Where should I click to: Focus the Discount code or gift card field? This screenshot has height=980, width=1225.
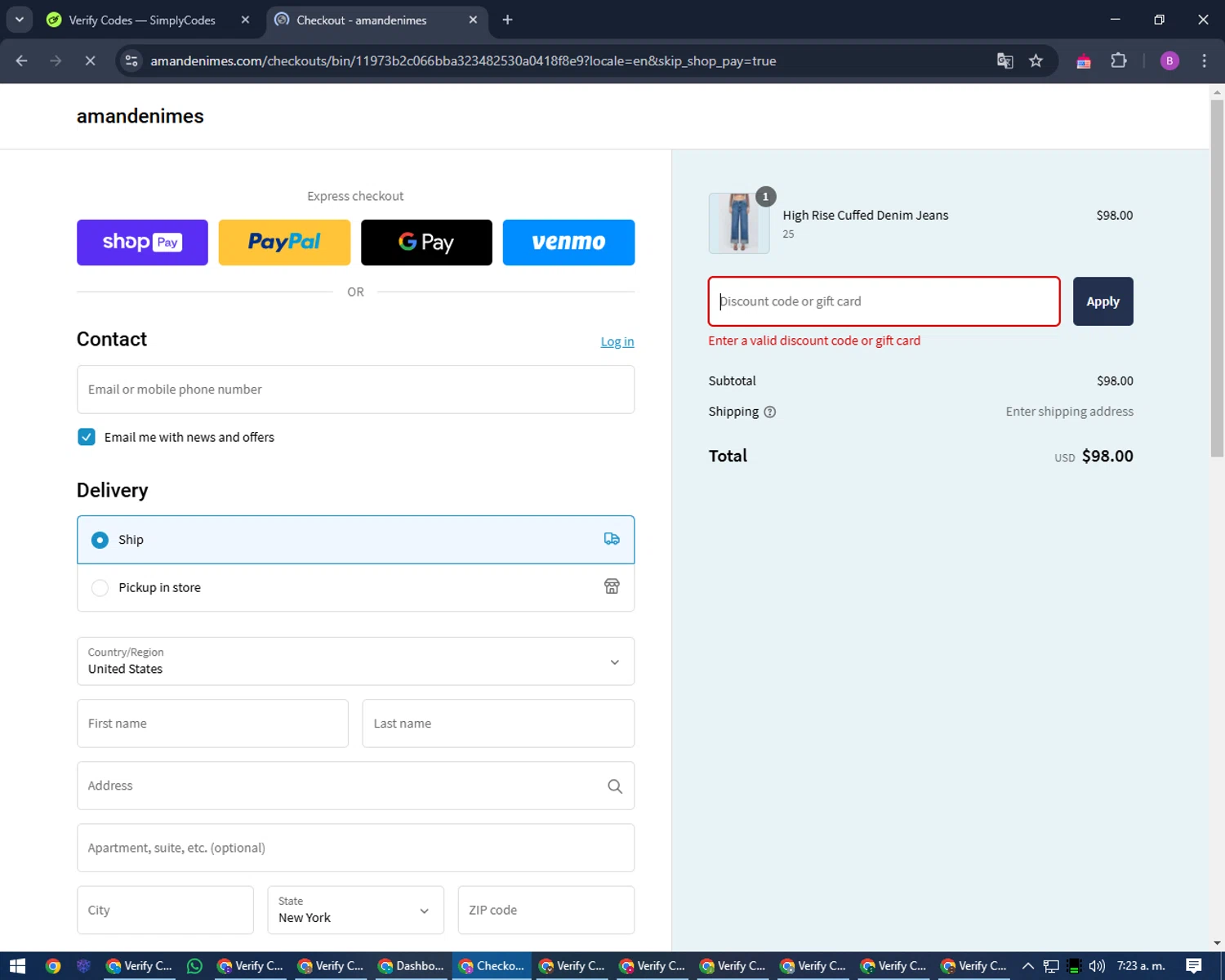click(x=884, y=301)
